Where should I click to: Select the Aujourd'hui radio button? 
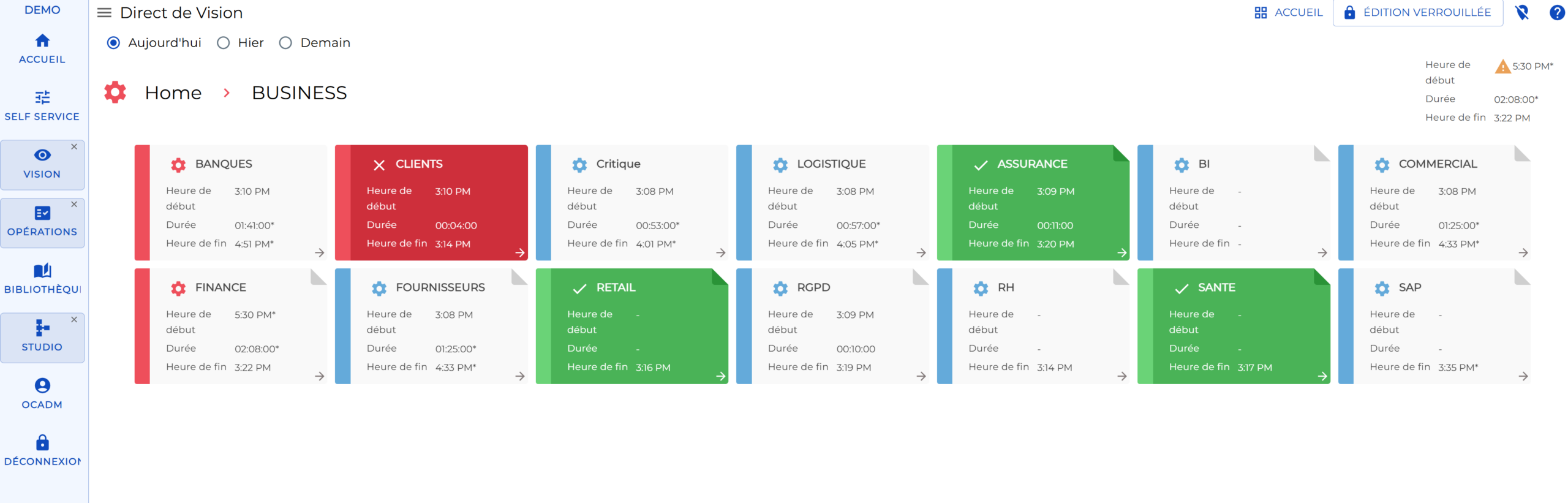tap(113, 43)
